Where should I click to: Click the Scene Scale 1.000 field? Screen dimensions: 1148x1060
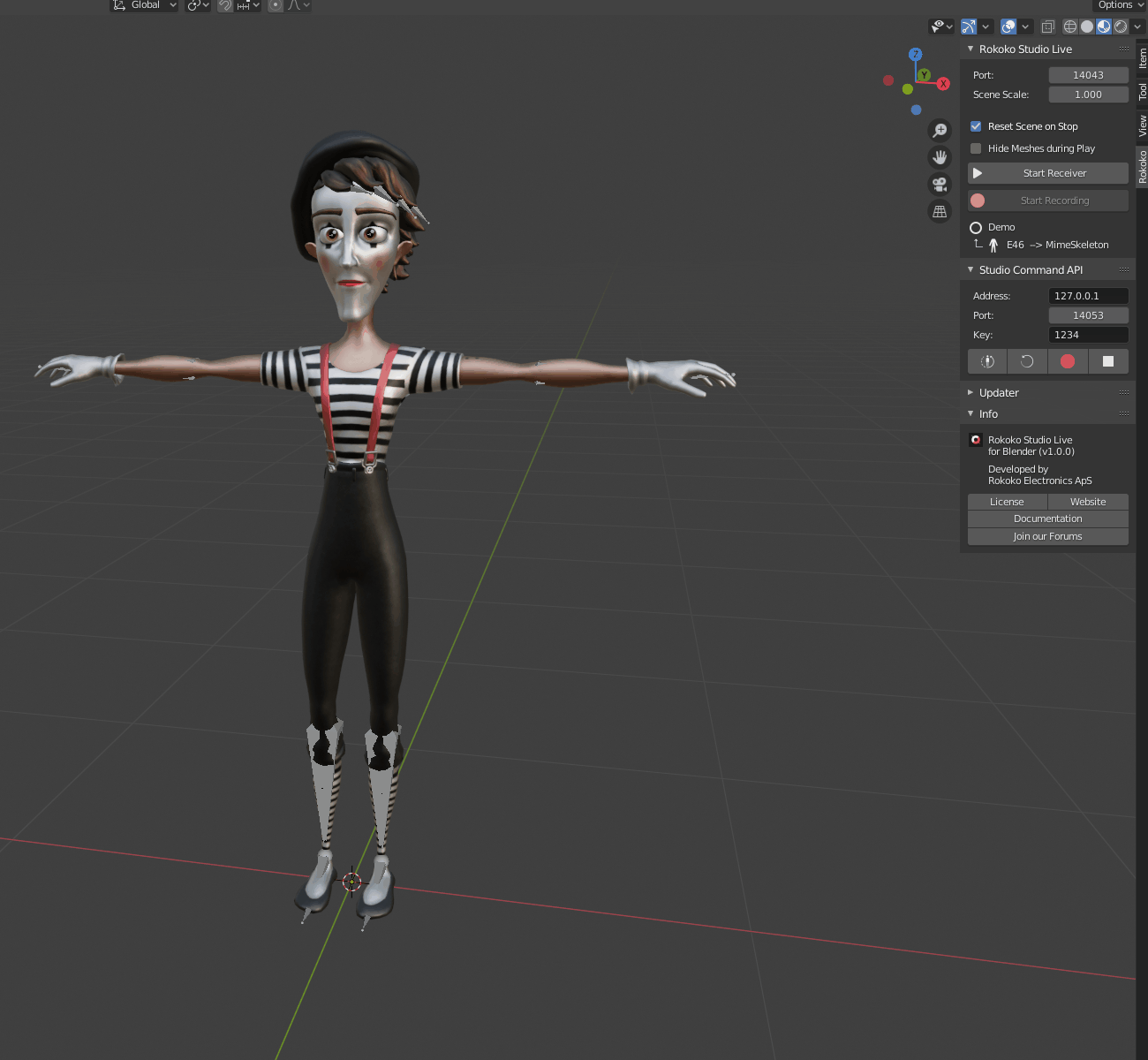click(x=1088, y=95)
